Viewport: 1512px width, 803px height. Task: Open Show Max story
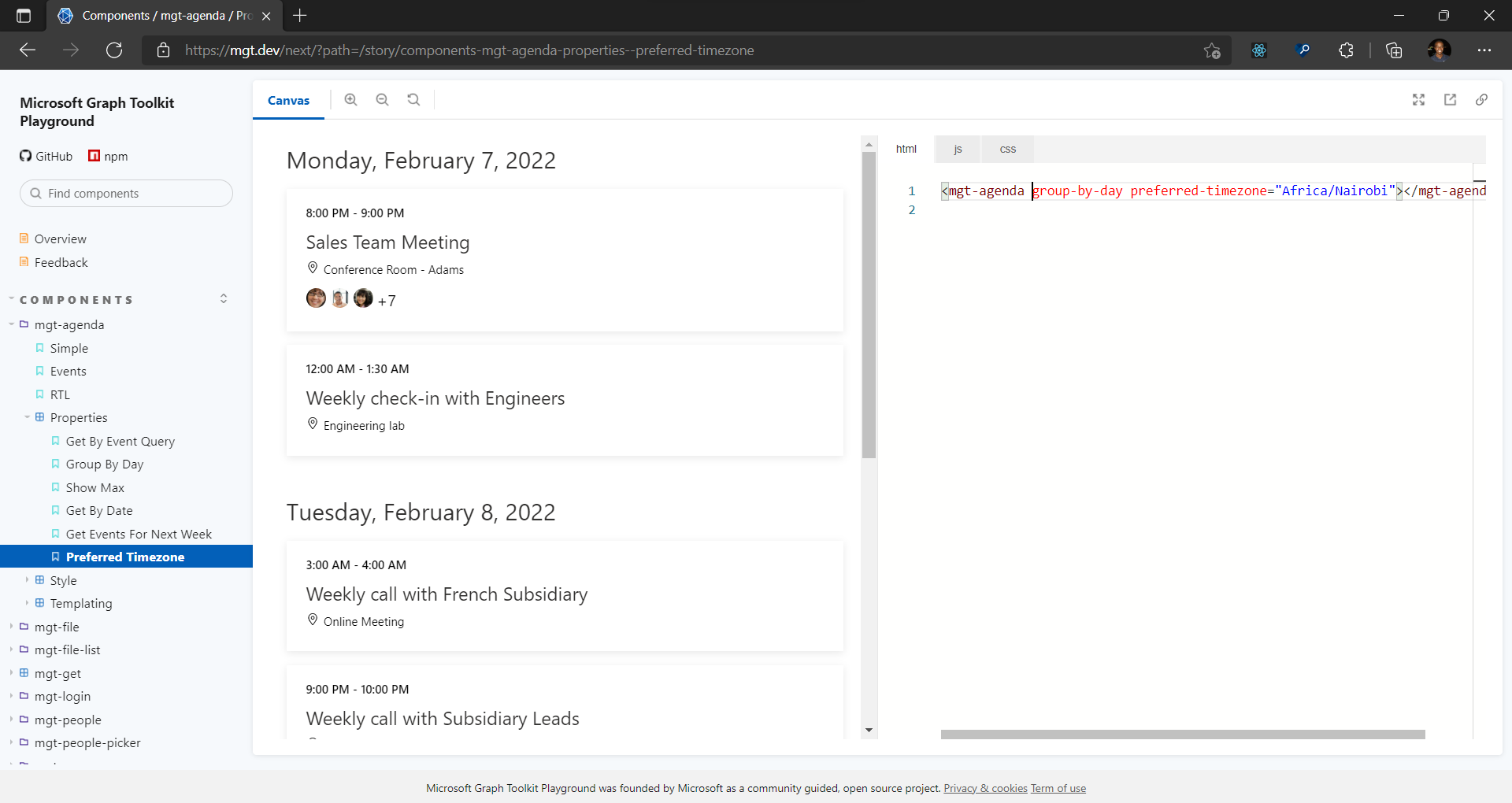click(95, 487)
